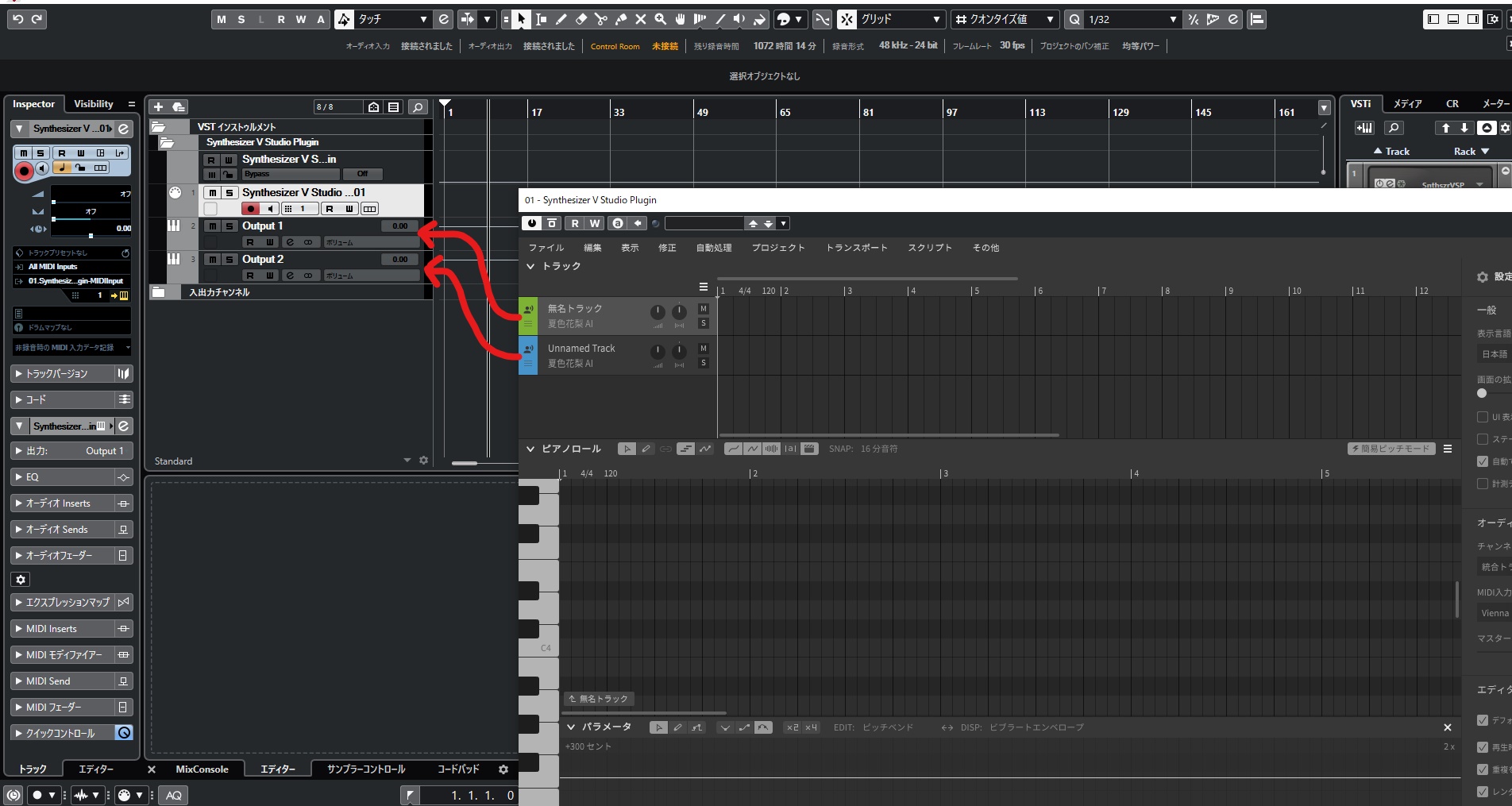The height and width of the screenshot is (806, 1512).
Task: Select the Split scissors tool
Action: [x=600, y=19]
